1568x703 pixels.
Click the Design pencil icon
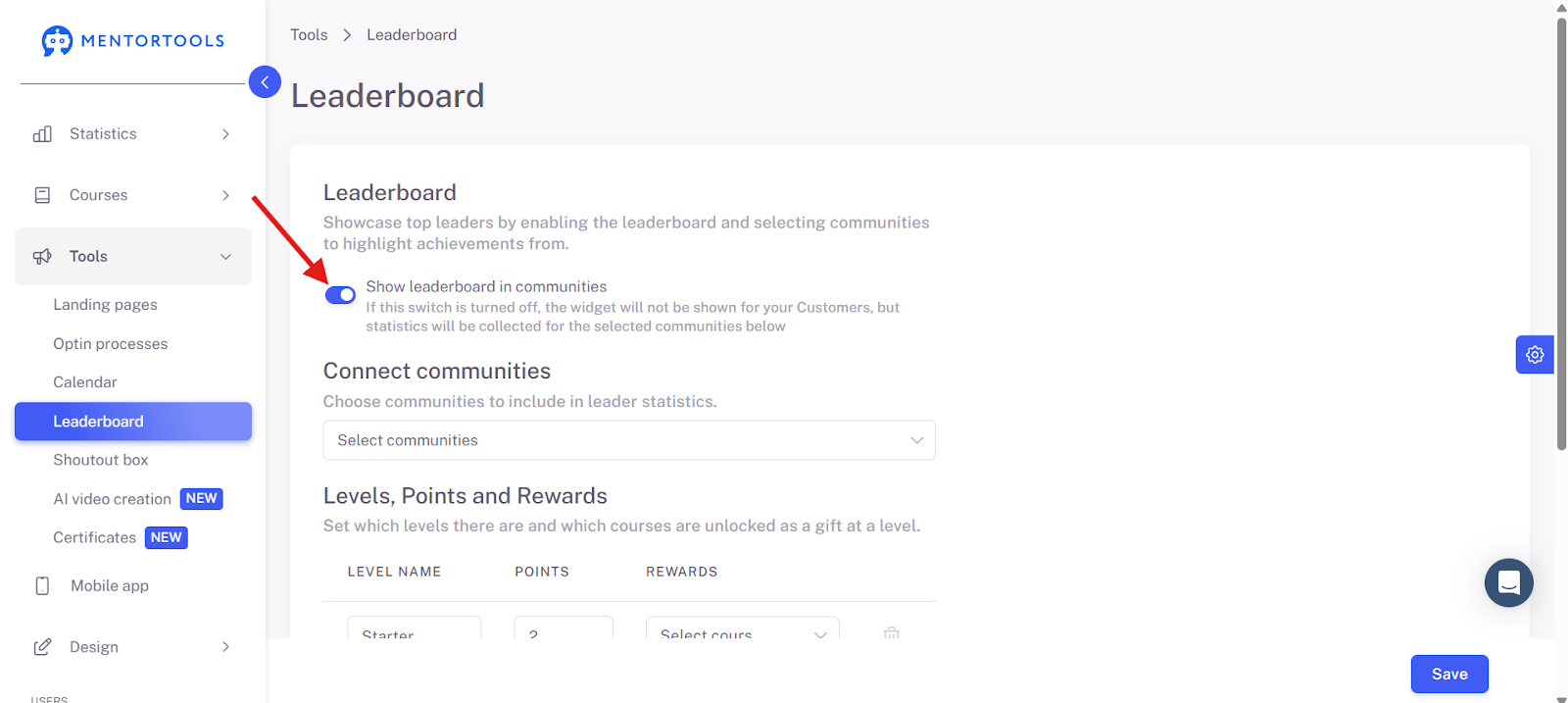[42, 647]
